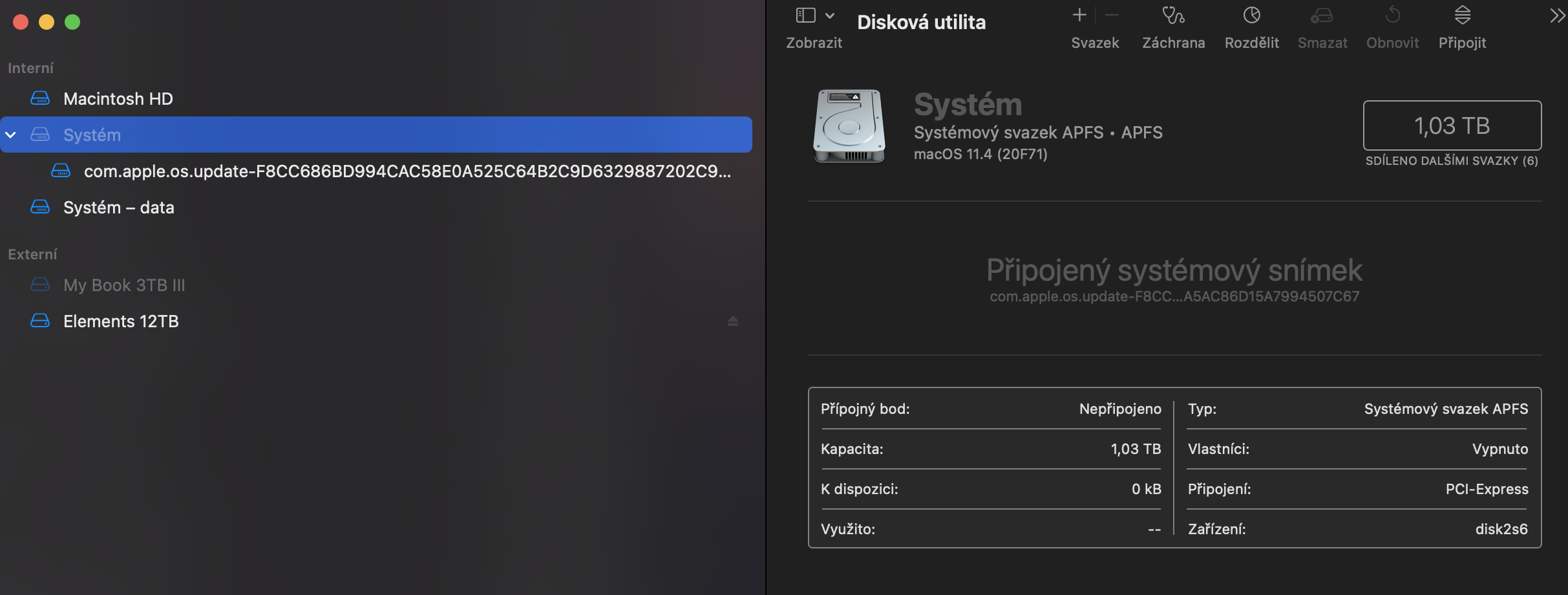The height and width of the screenshot is (595, 1568).
Task: Click the plus icon to add a volume
Action: pyautogui.click(x=1079, y=15)
